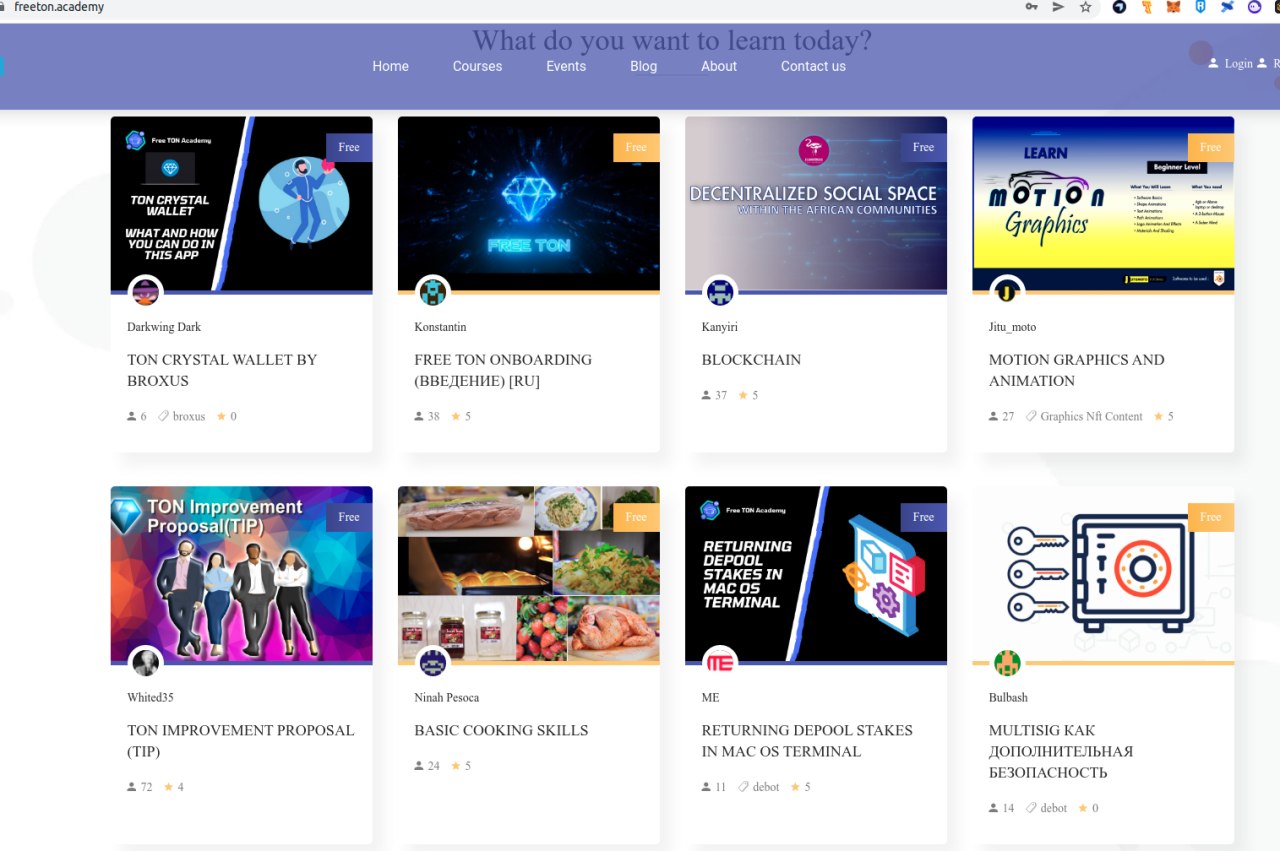1280x851 pixels.
Task: Click Bulbash's green author avatar
Action: coord(1007,662)
